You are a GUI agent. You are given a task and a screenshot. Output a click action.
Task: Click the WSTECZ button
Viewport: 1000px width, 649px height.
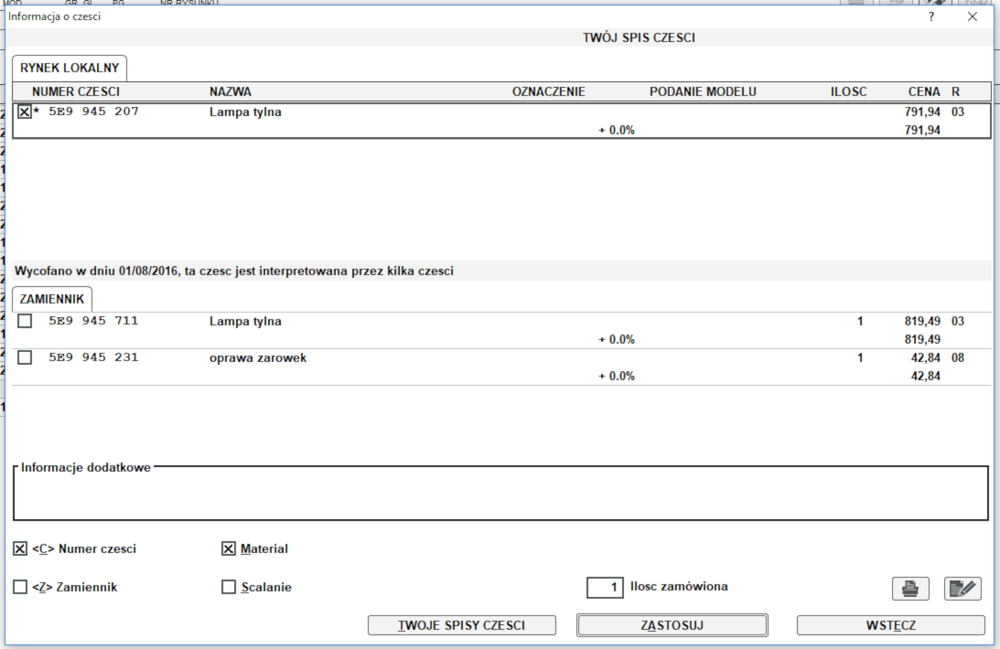coord(890,625)
